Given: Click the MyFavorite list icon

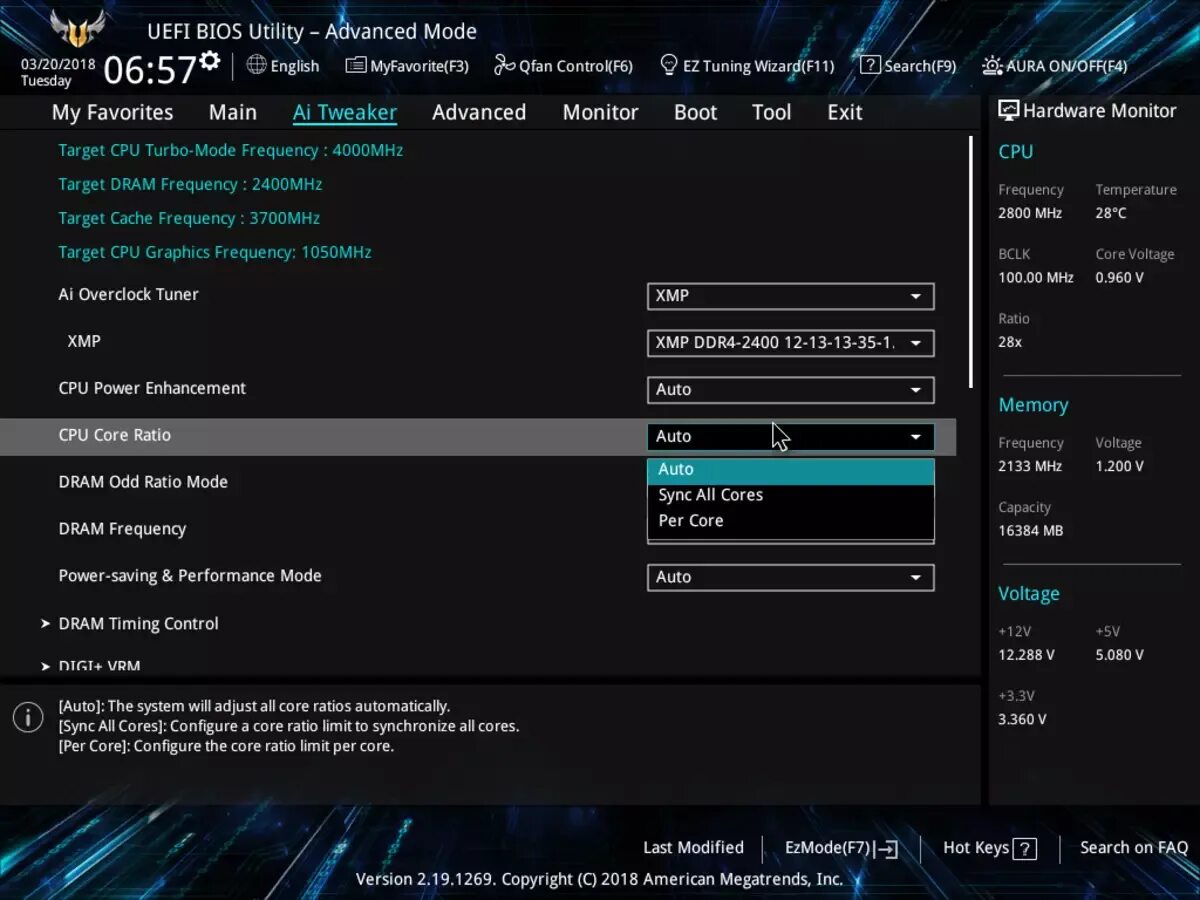Looking at the screenshot, I should click(x=355, y=65).
